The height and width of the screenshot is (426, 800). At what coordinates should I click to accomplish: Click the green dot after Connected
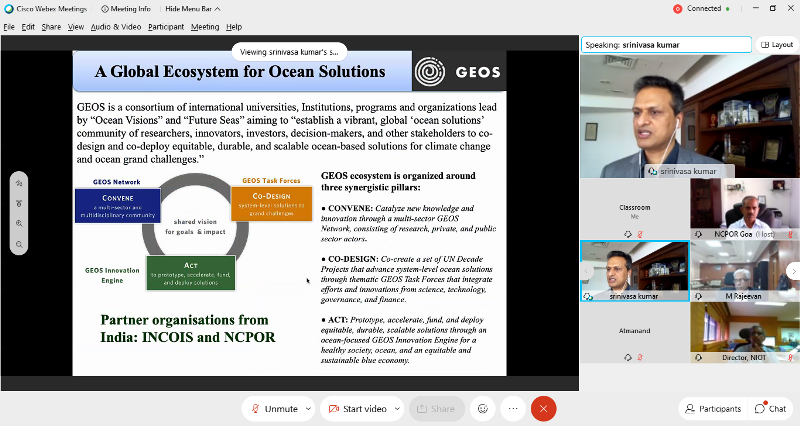[728, 9]
